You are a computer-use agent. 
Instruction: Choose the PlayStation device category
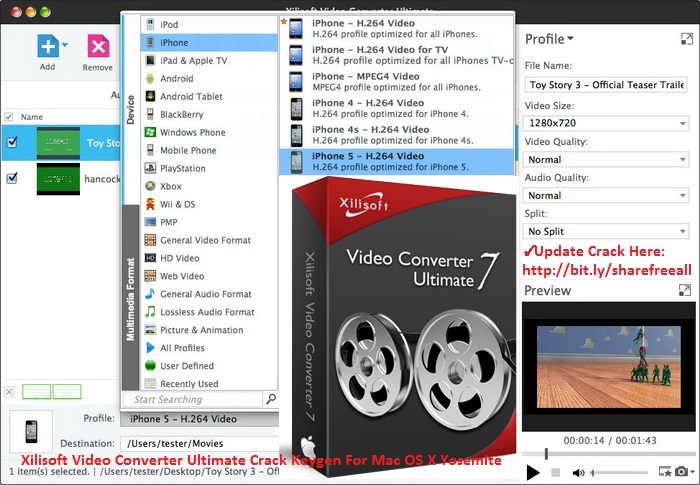(x=182, y=168)
